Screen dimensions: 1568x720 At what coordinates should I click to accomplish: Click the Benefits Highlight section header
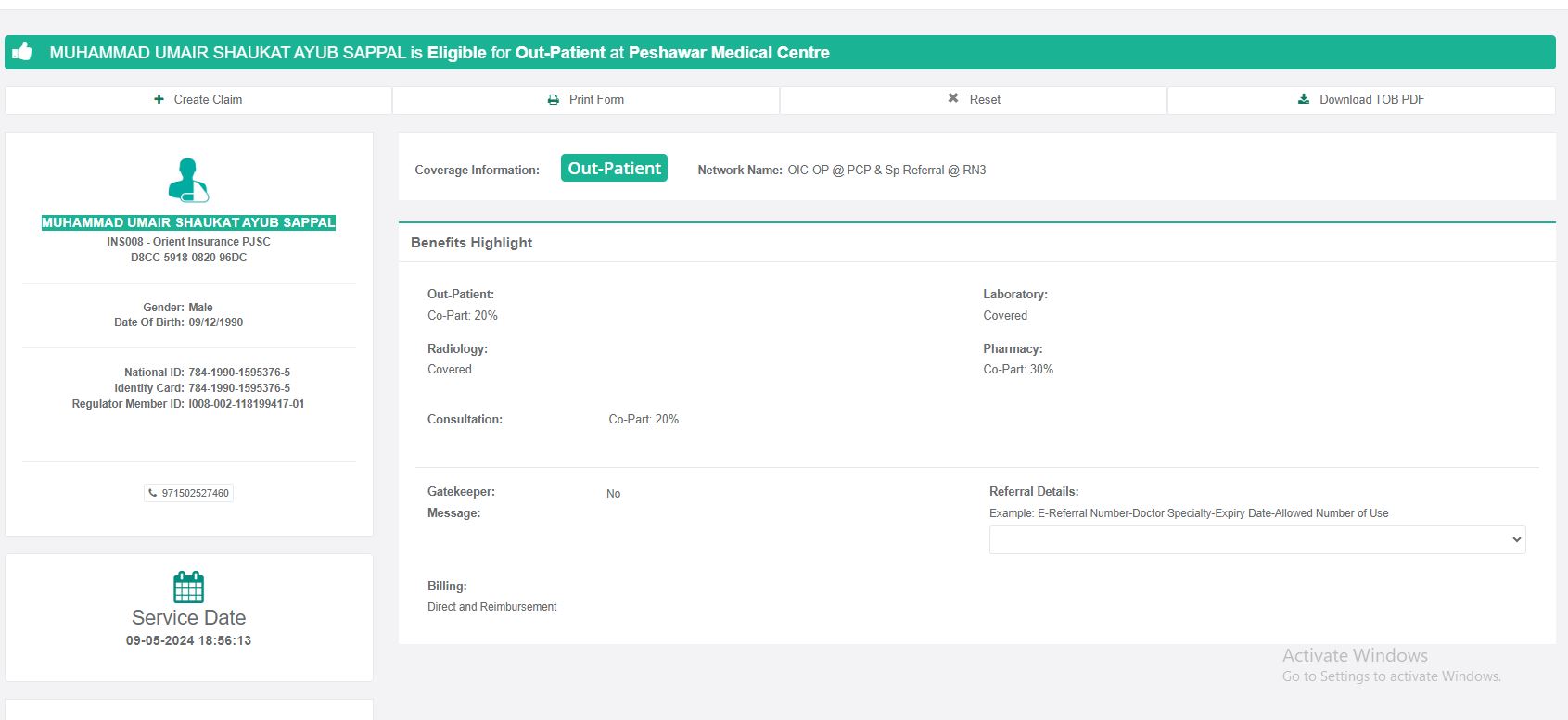coord(472,243)
